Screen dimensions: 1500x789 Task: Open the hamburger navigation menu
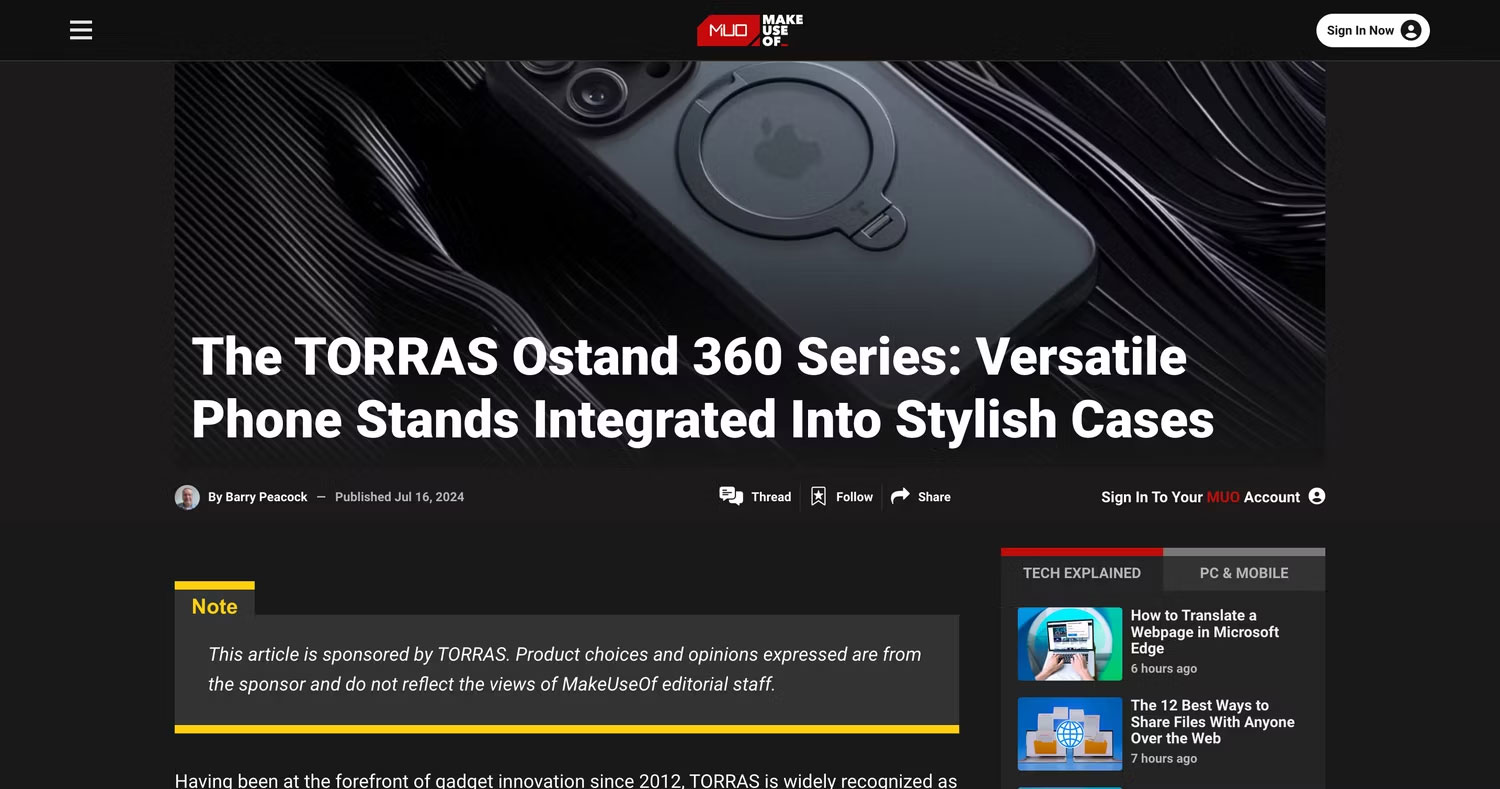click(81, 30)
